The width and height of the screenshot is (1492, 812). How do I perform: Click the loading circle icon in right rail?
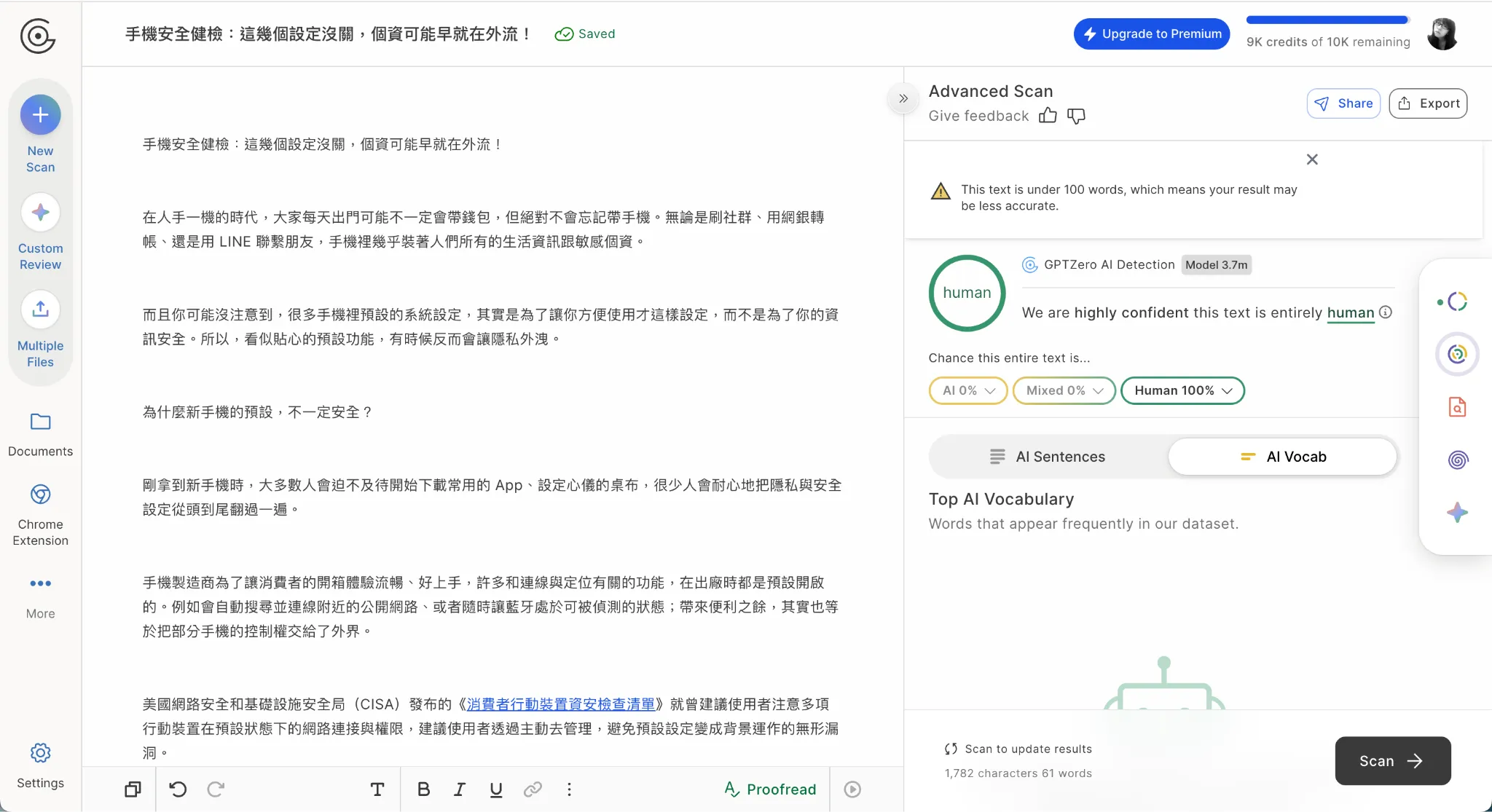click(1457, 301)
